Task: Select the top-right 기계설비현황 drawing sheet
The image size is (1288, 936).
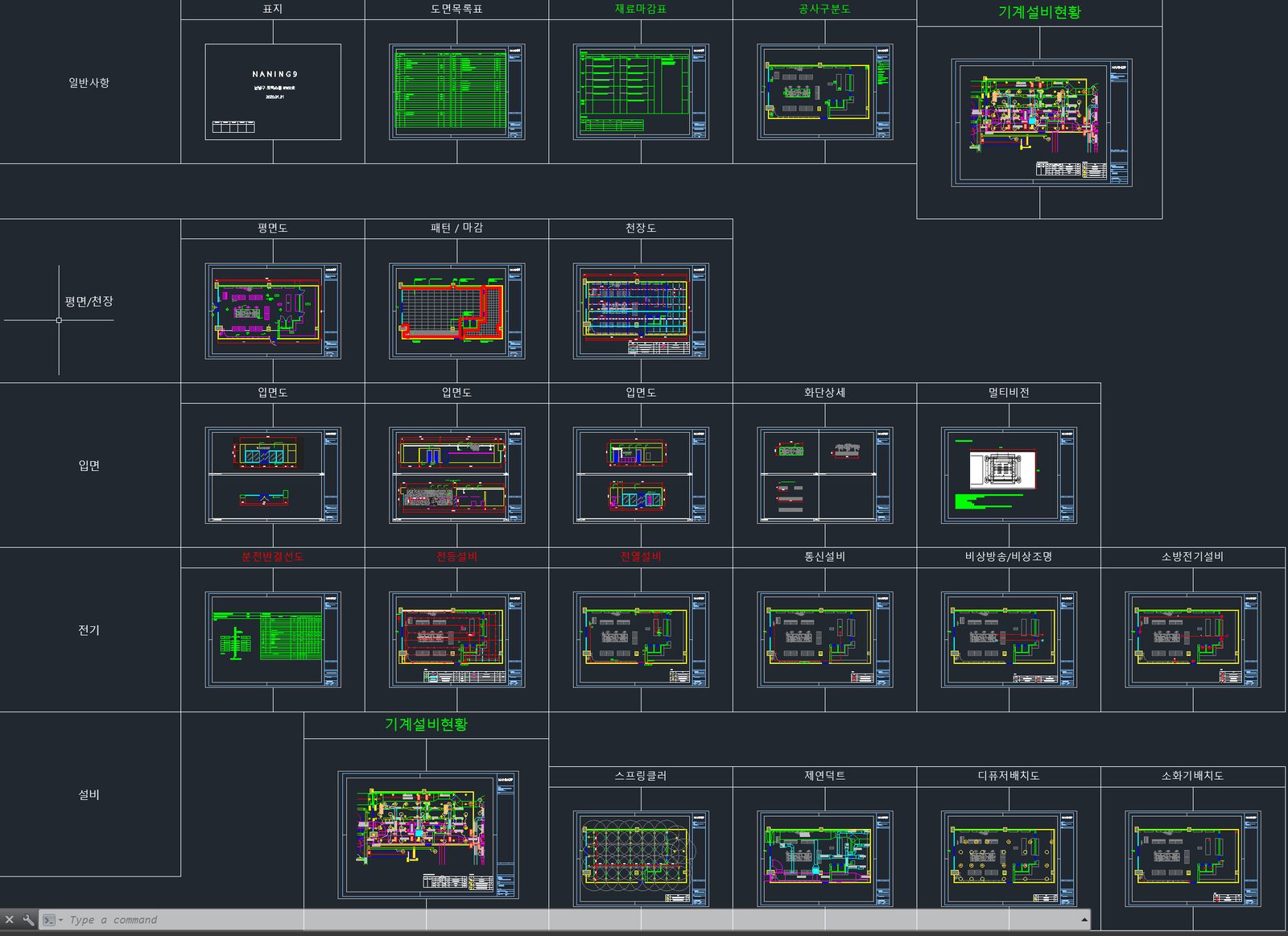Action: [x=1042, y=122]
